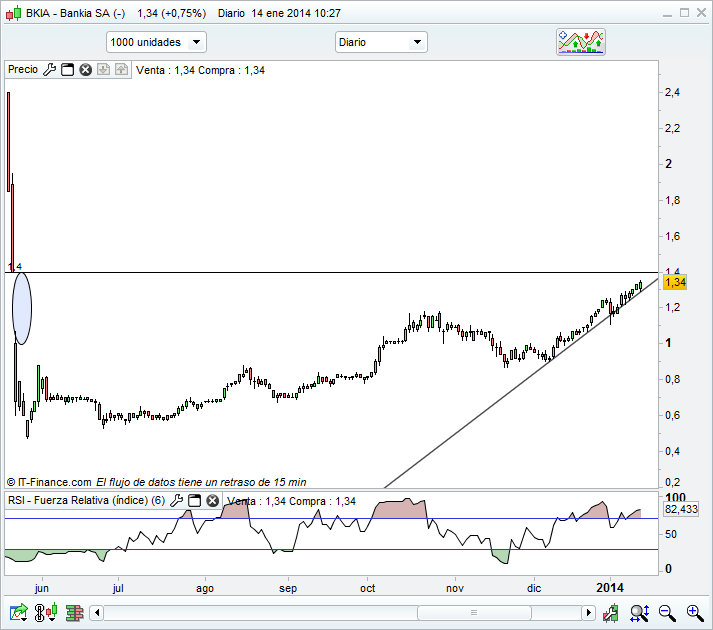713x630 pixels.
Task: Click the scrollbar left arrow
Action: tap(97, 612)
